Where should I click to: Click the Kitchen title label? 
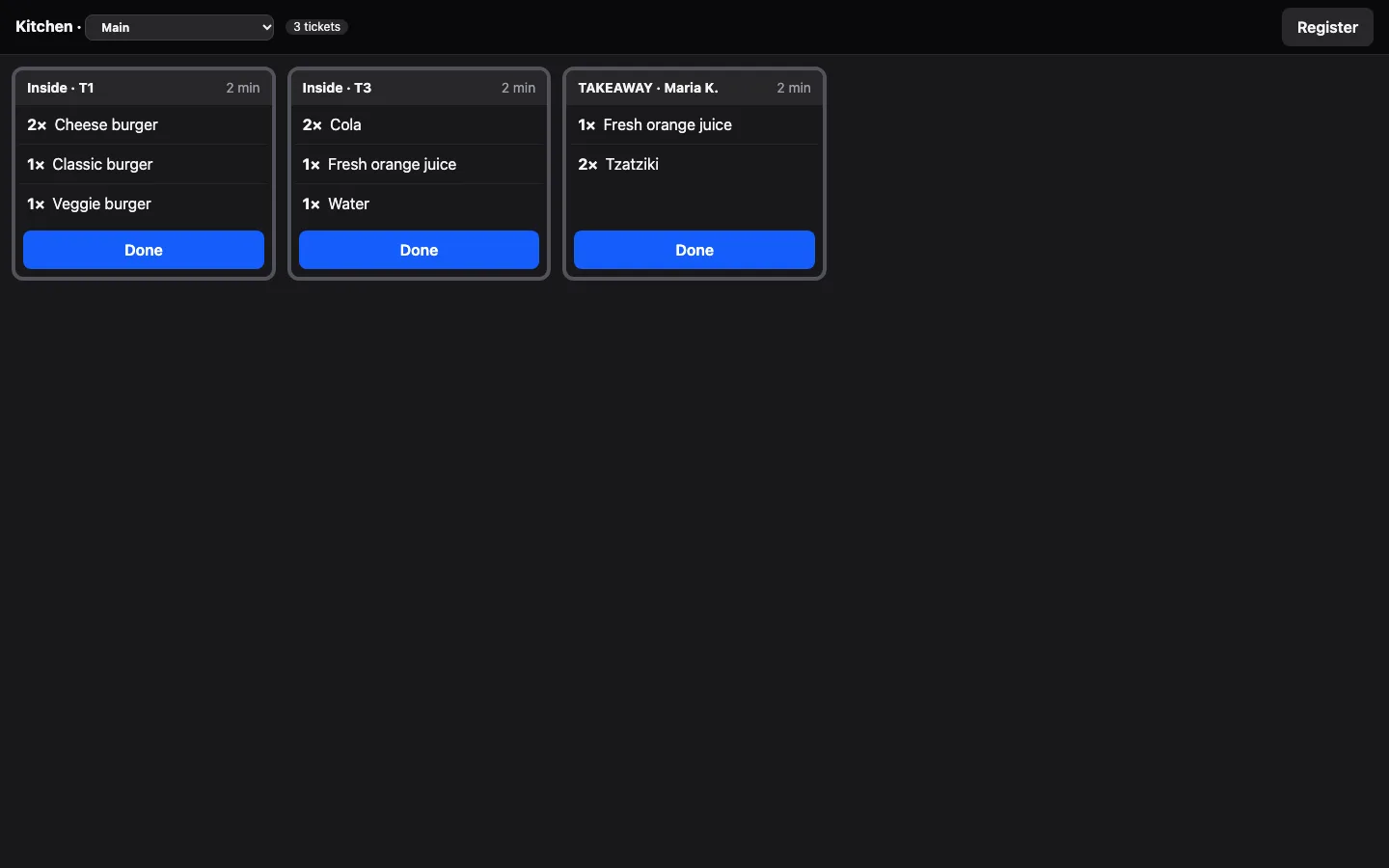[44, 26]
